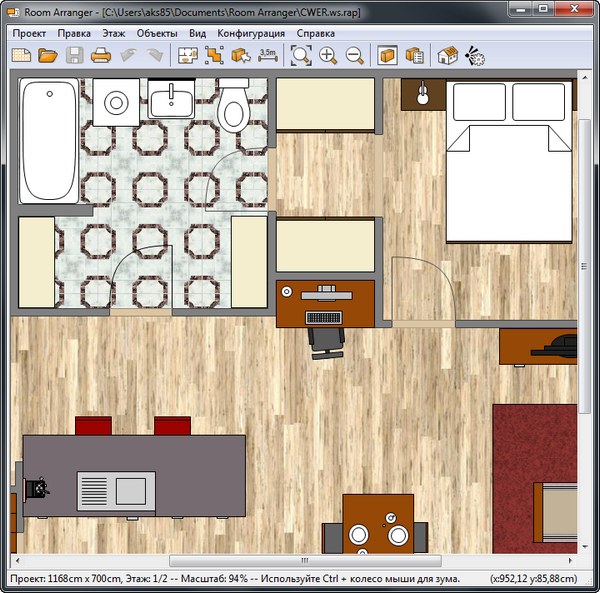Image resolution: width=600 pixels, height=593 pixels.
Task: Open the Объекты menu
Action: coord(157,33)
